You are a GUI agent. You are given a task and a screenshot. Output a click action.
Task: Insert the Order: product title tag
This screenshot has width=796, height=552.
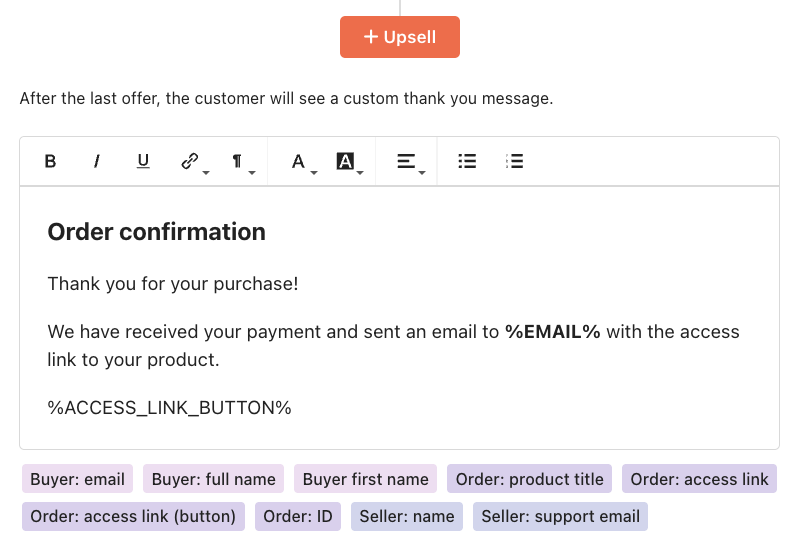click(x=529, y=479)
